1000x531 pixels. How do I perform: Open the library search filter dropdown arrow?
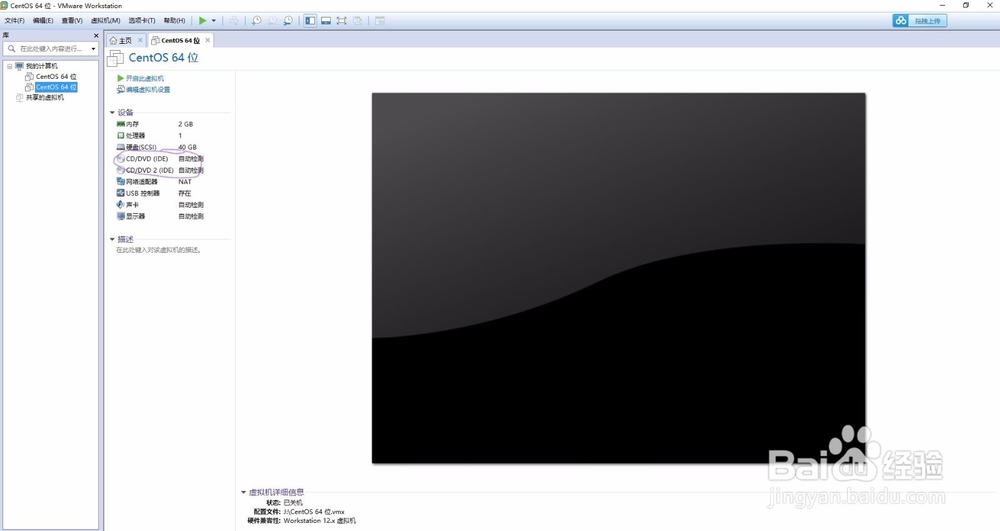point(94,48)
